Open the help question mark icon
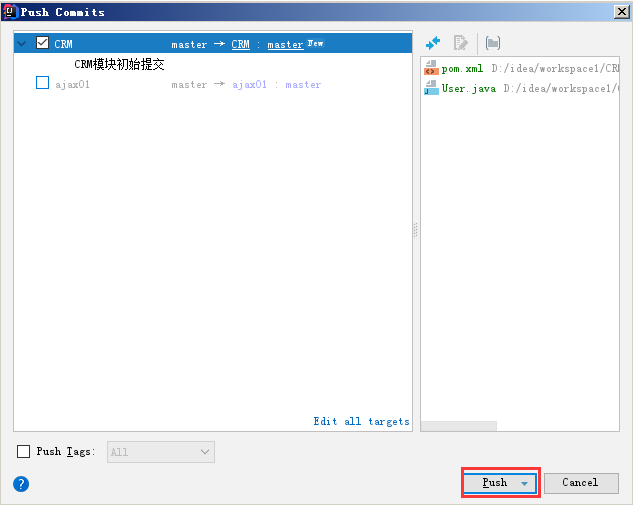This screenshot has height=505, width=633. pos(21,484)
